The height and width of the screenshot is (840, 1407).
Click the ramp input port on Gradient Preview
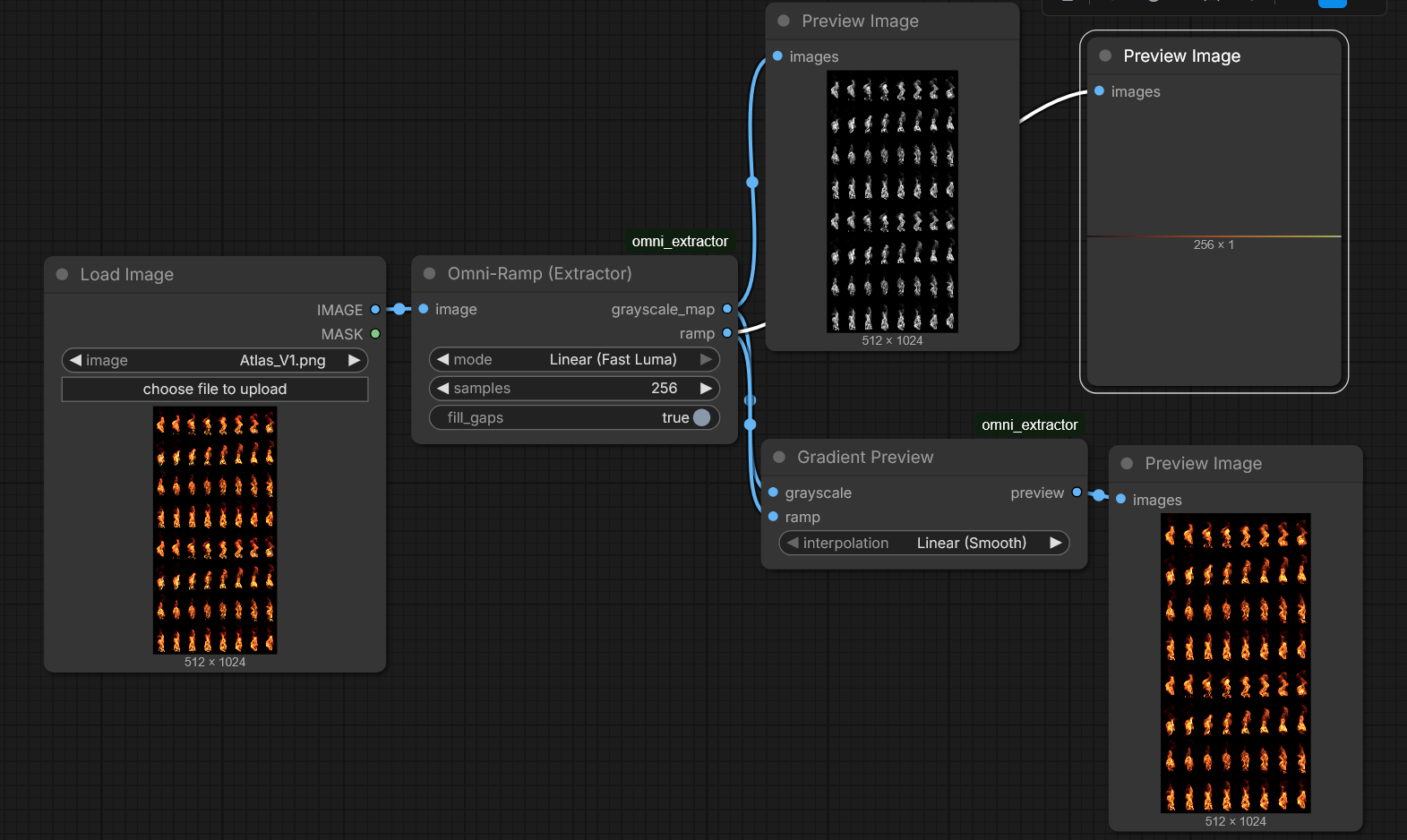point(773,517)
